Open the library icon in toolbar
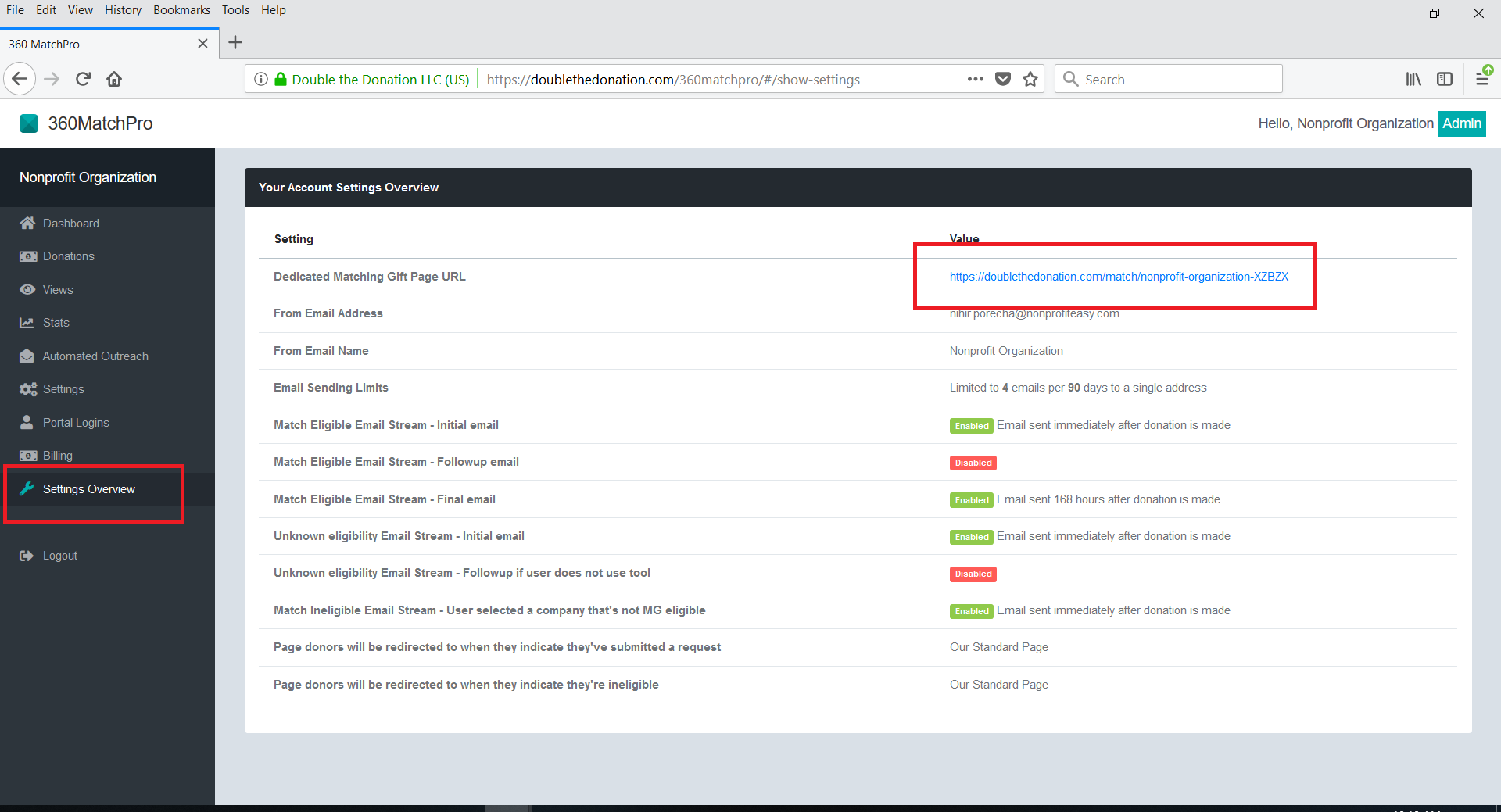The height and width of the screenshot is (812, 1501). pos(1413,79)
